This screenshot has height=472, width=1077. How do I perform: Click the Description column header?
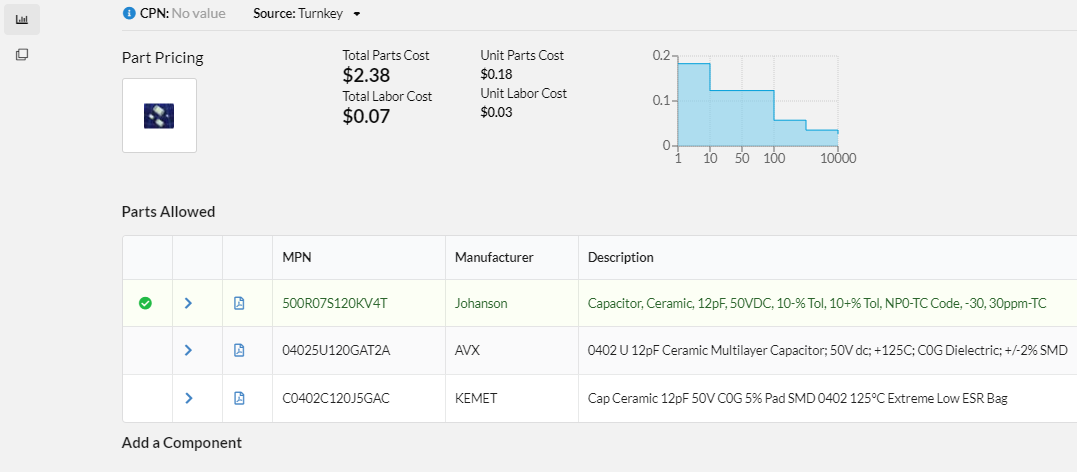(620, 257)
